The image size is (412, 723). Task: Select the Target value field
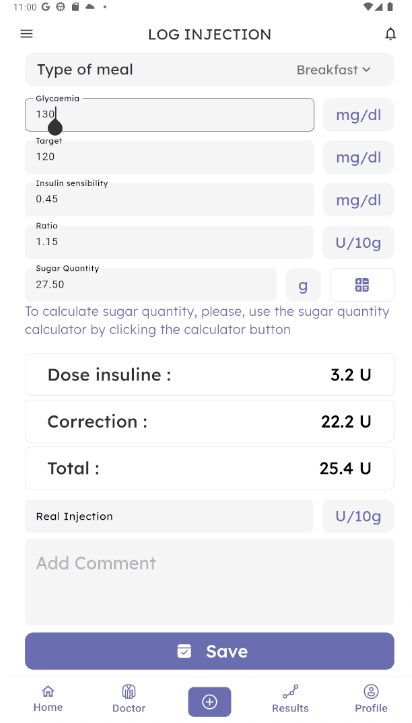pos(170,157)
